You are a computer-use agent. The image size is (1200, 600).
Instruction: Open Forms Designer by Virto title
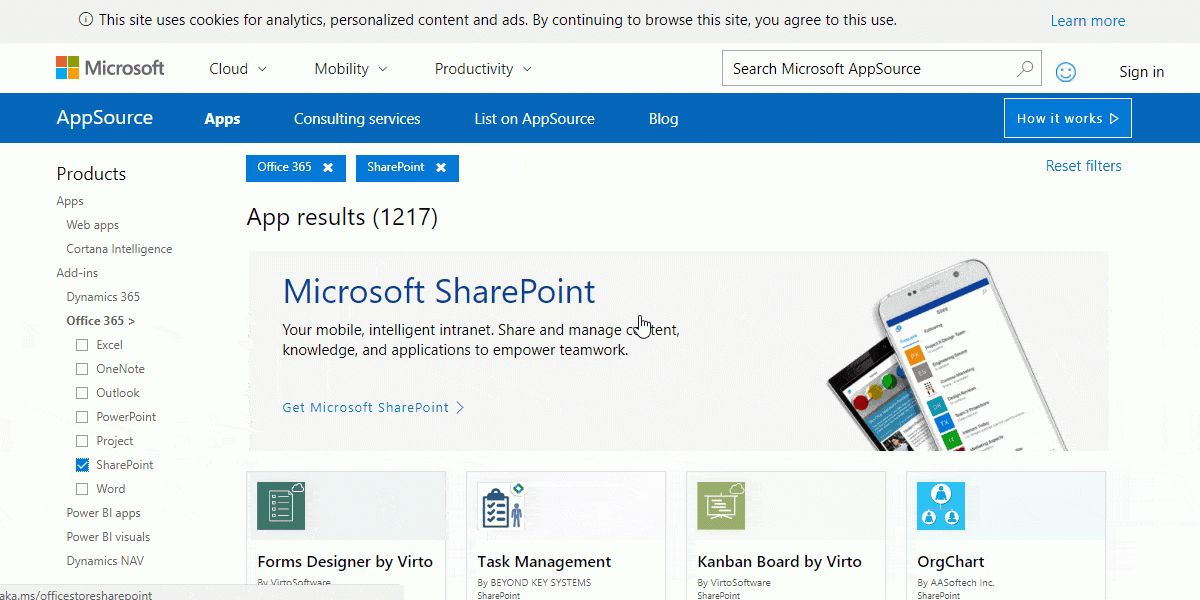pos(345,562)
